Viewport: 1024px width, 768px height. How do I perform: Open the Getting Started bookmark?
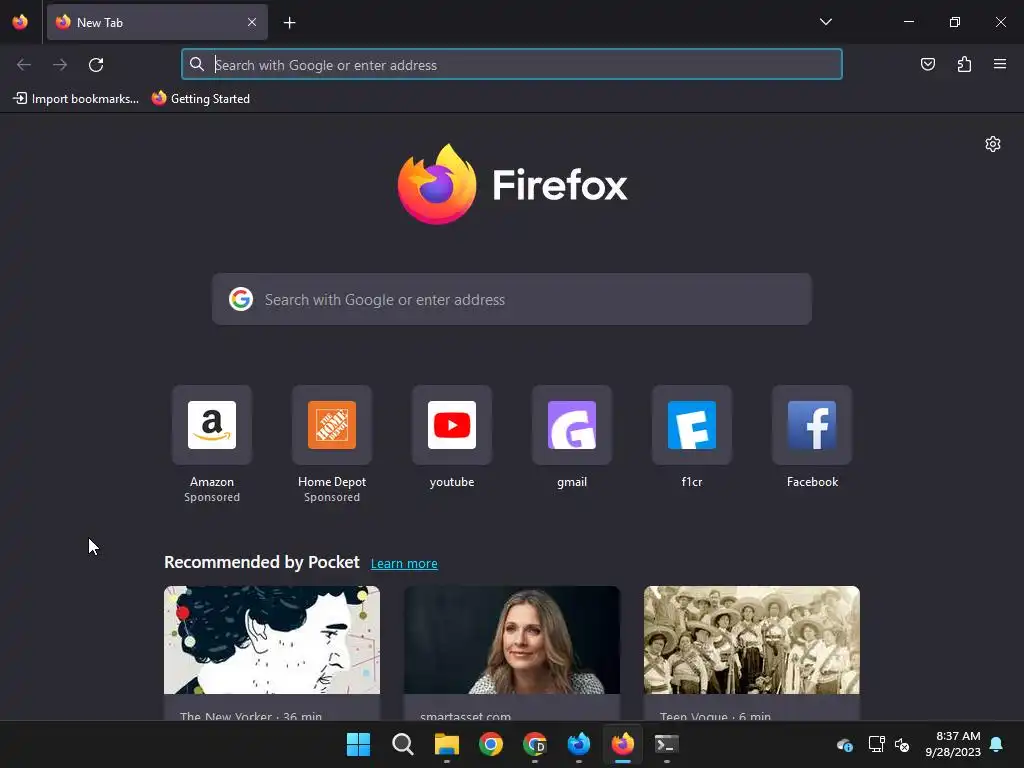tap(200, 99)
